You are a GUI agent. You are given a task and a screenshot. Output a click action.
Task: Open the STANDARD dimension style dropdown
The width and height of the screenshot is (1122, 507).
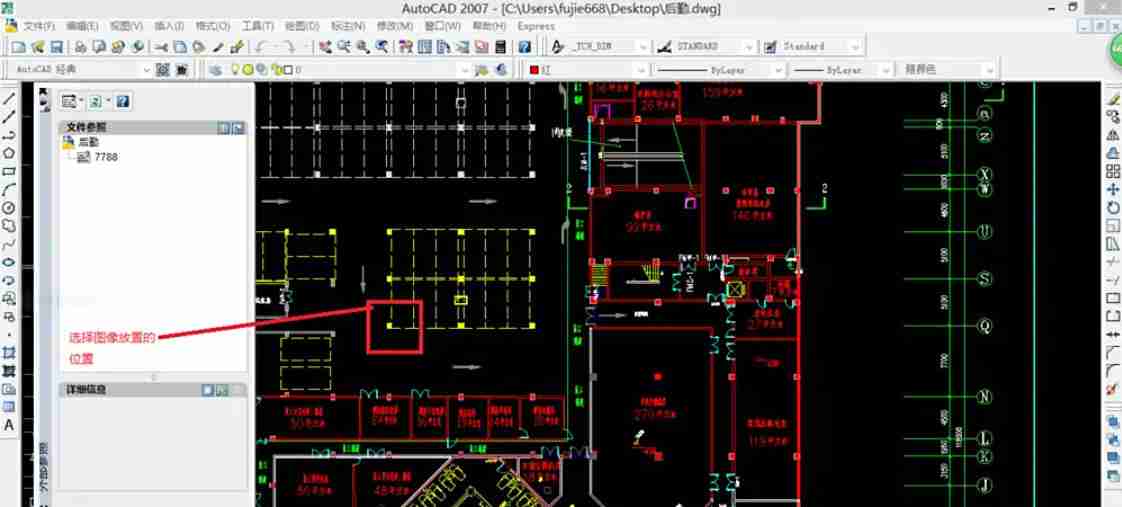pyautogui.click(x=748, y=46)
